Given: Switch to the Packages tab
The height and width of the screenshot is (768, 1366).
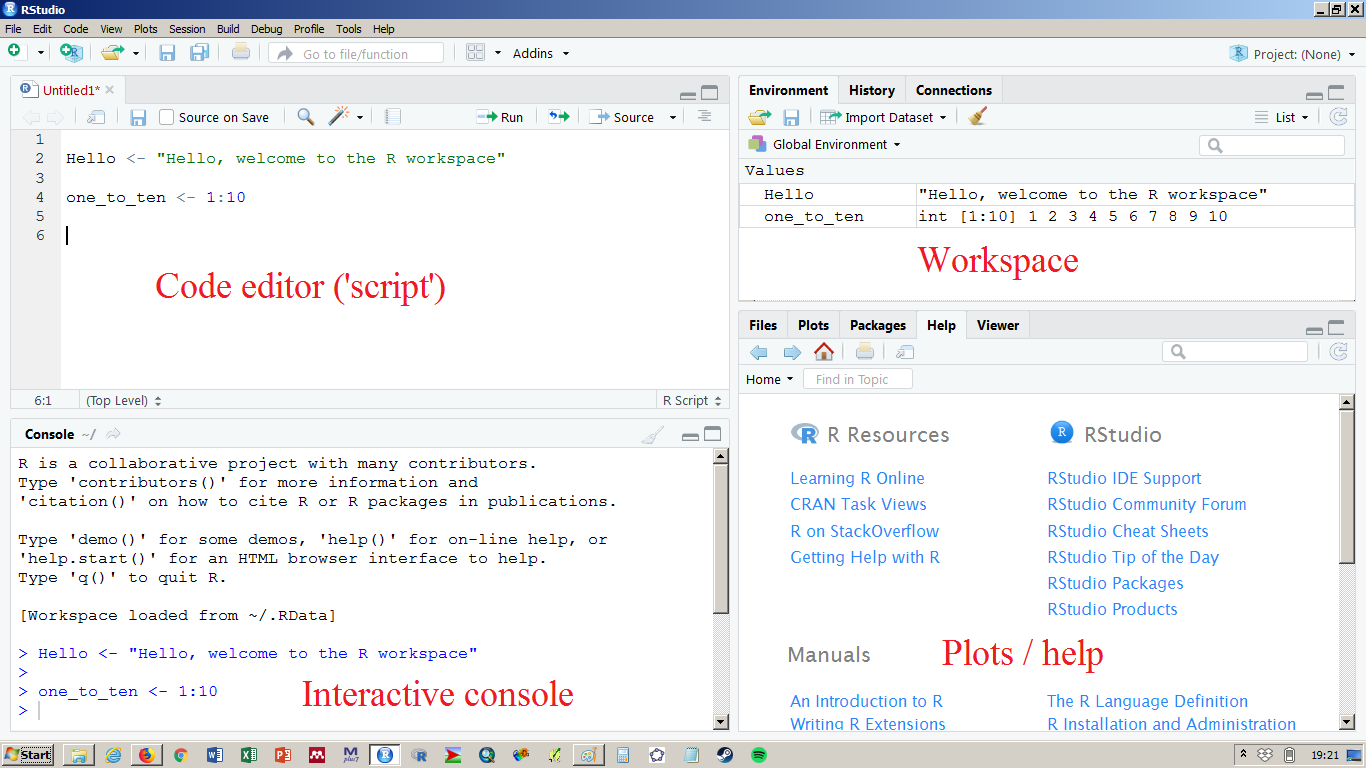Looking at the screenshot, I should pyautogui.click(x=878, y=325).
